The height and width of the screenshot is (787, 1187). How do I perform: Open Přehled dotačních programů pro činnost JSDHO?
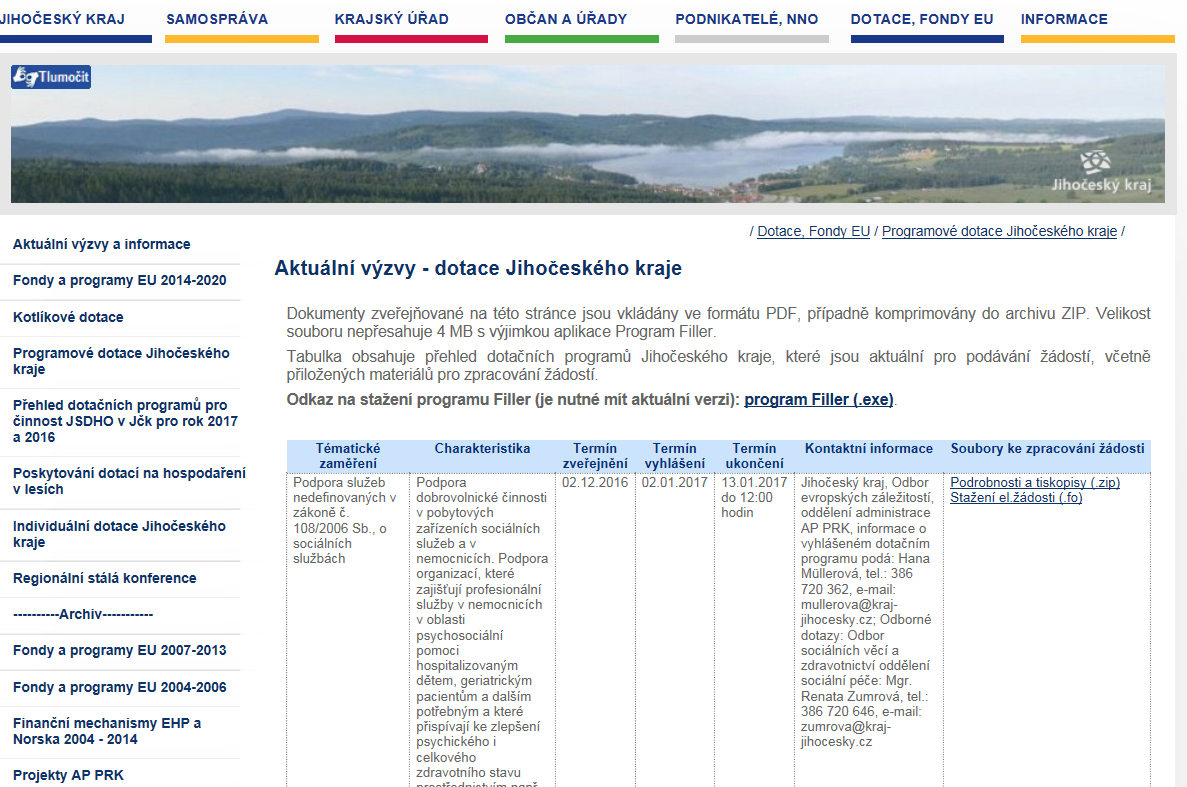(x=125, y=421)
